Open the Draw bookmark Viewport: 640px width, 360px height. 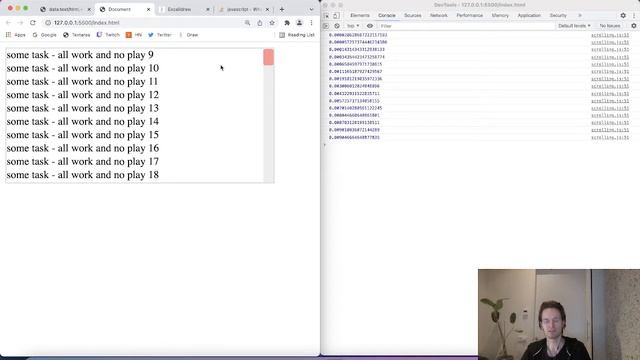click(189, 35)
